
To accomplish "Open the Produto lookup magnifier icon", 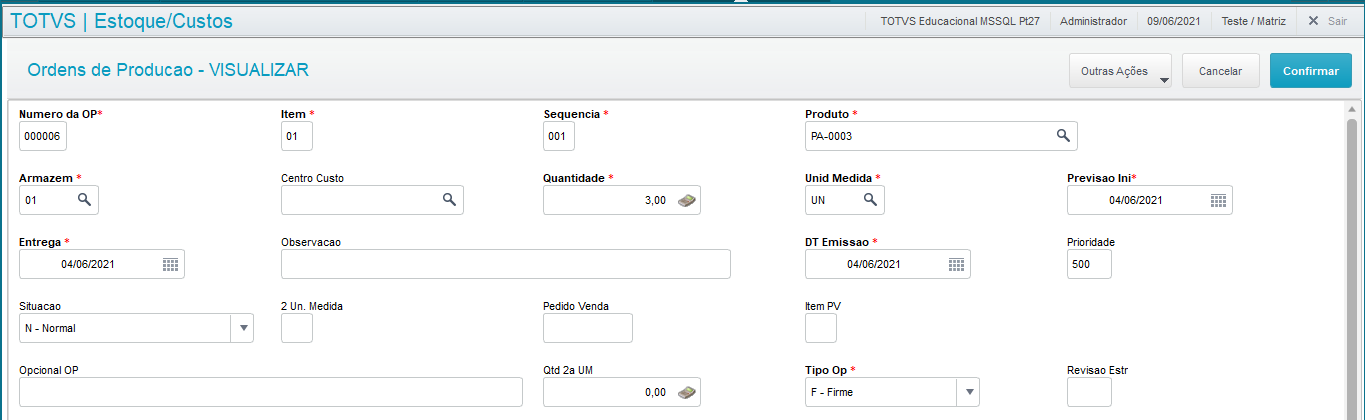I will pyautogui.click(x=1064, y=136).
